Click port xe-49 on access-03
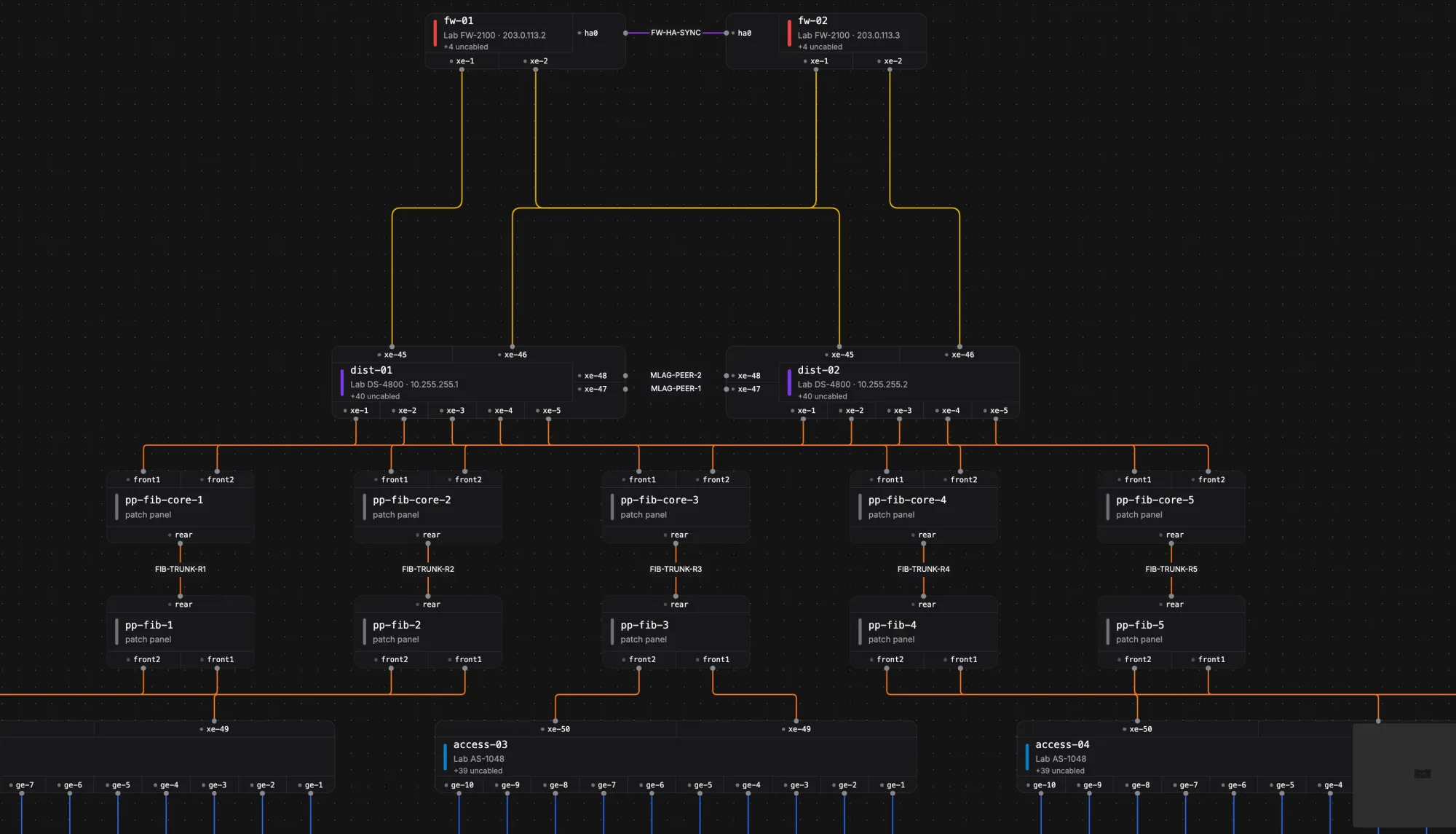 coord(796,729)
